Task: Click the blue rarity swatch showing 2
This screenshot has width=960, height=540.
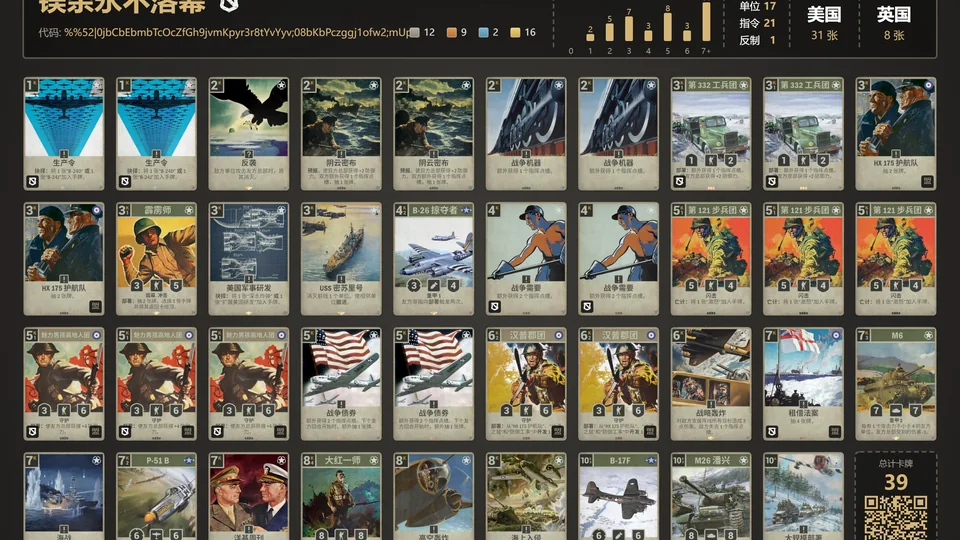Action: click(484, 32)
